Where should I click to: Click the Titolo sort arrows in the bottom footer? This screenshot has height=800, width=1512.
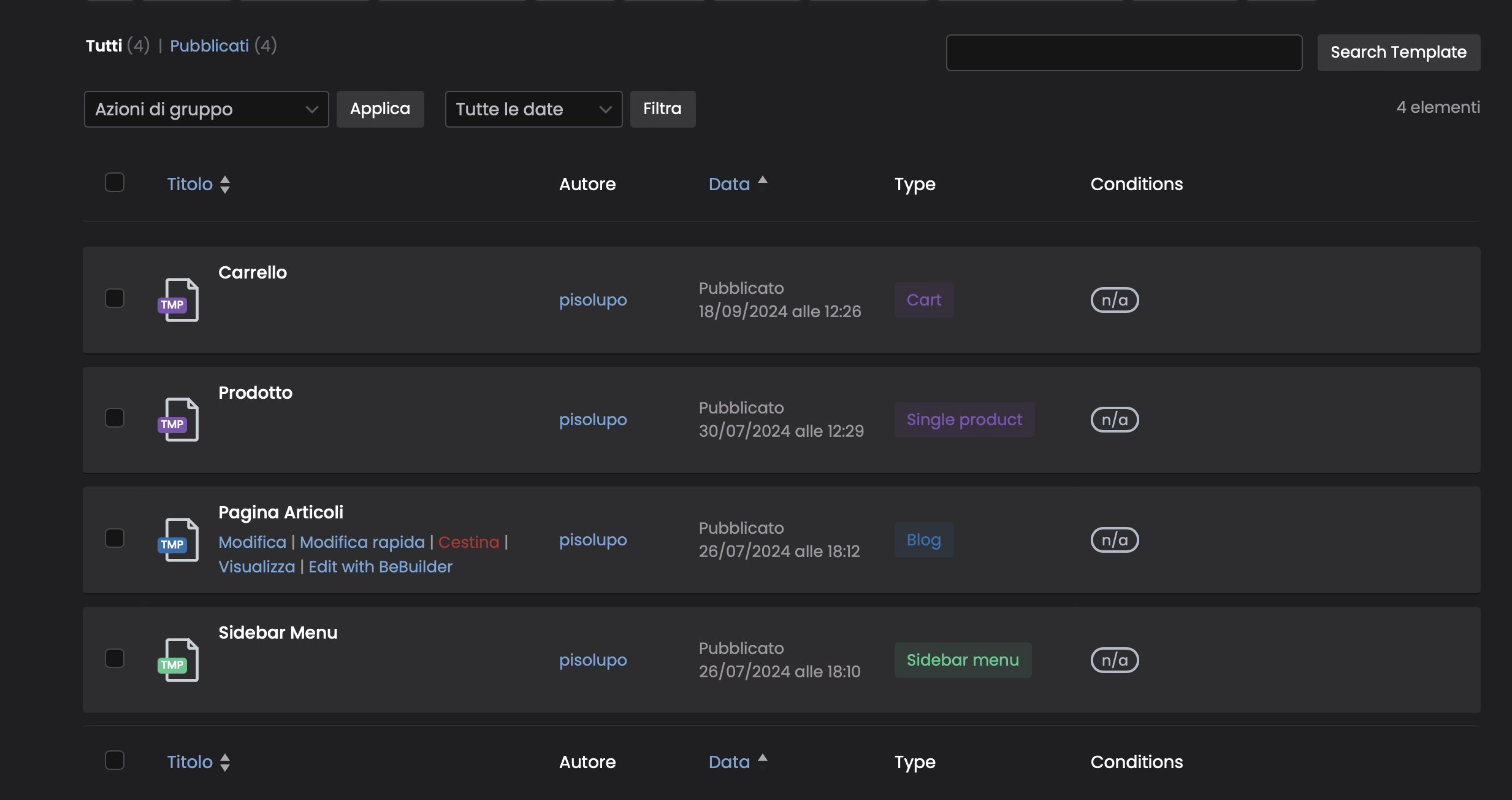point(225,763)
